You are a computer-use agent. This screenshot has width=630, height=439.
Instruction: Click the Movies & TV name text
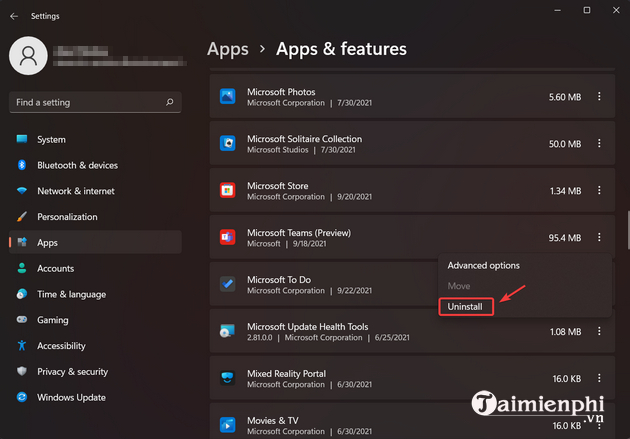coord(273,421)
